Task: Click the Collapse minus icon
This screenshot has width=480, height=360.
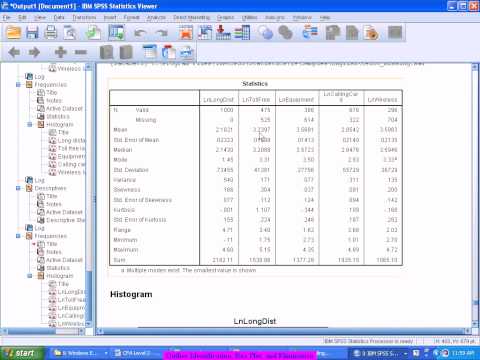Action: click(x=81, y=52)
